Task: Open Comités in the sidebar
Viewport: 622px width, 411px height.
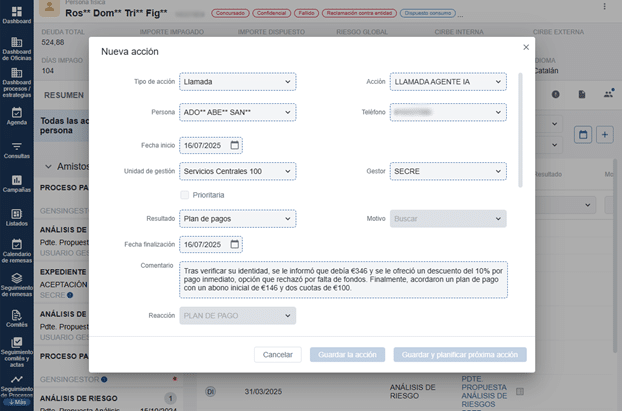Action: click(16, 317)
